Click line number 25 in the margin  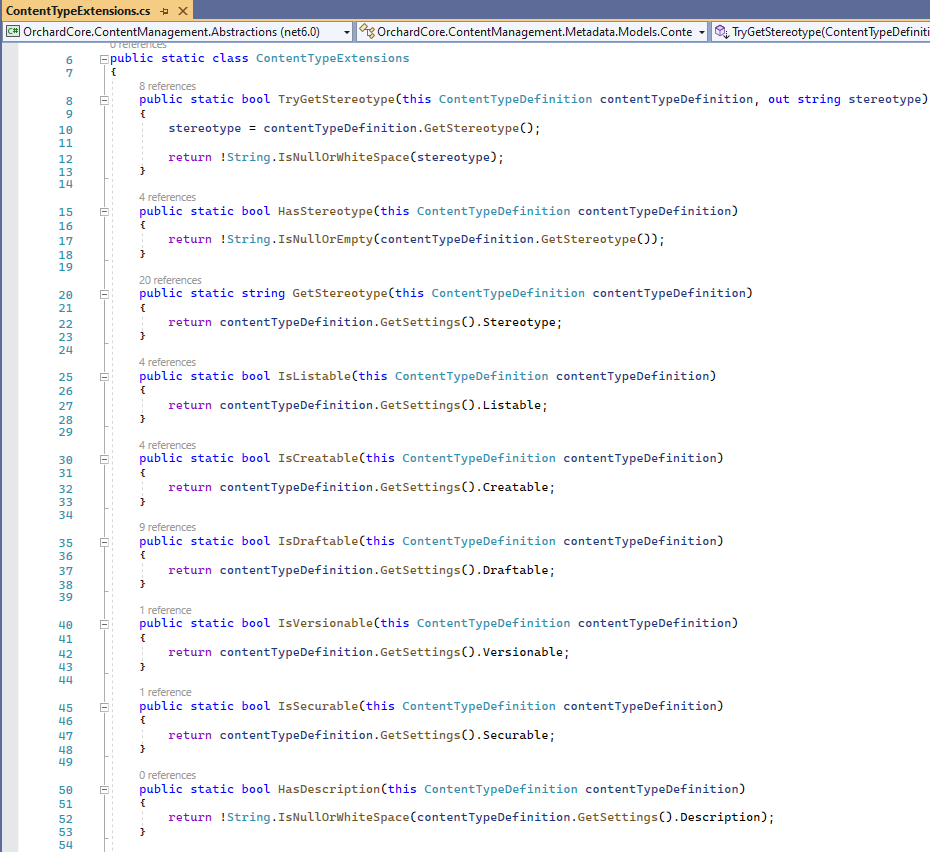65,377
